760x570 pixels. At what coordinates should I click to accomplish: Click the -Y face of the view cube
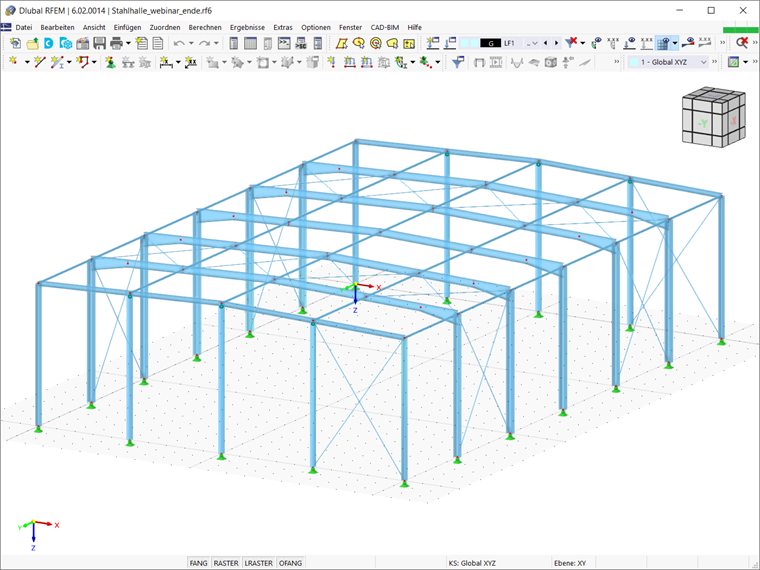point(702,124)
